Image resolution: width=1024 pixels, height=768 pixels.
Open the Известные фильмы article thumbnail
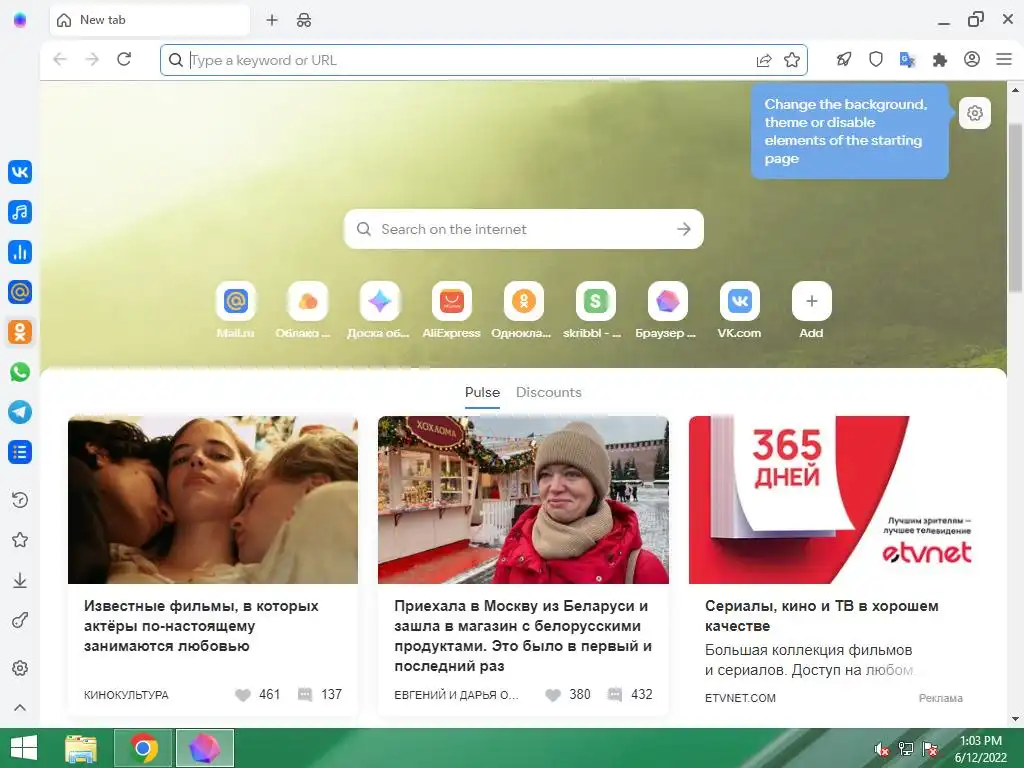tap(213, 500)
